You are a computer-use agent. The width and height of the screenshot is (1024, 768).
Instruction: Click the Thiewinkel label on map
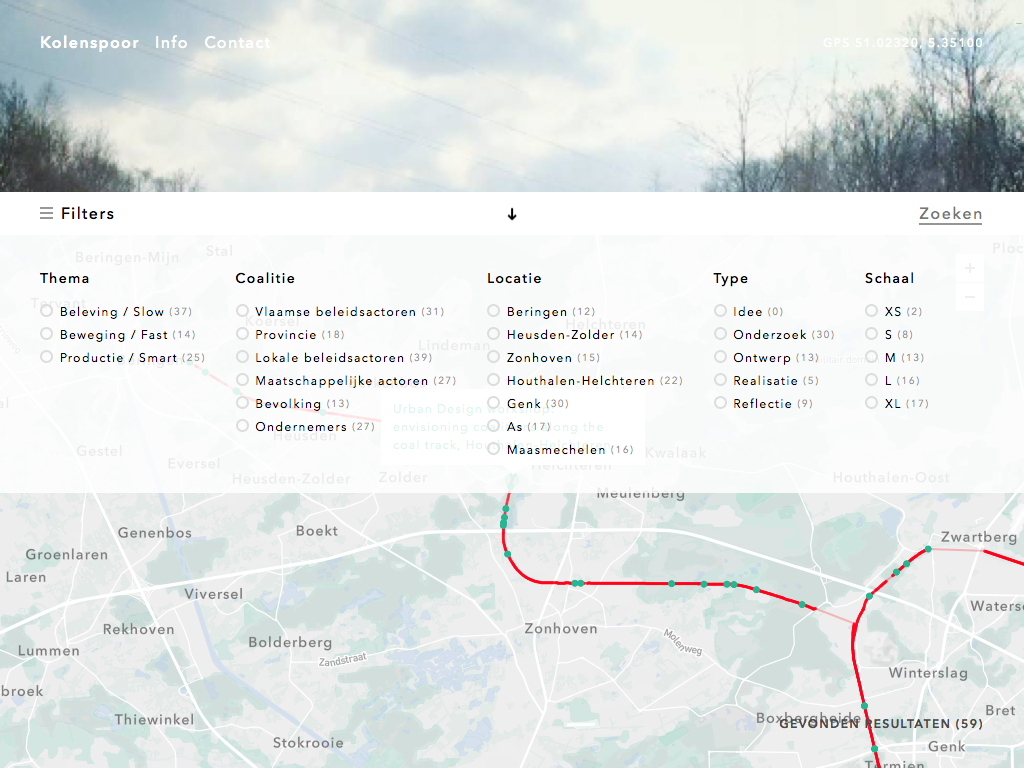[x=155, y=720]
